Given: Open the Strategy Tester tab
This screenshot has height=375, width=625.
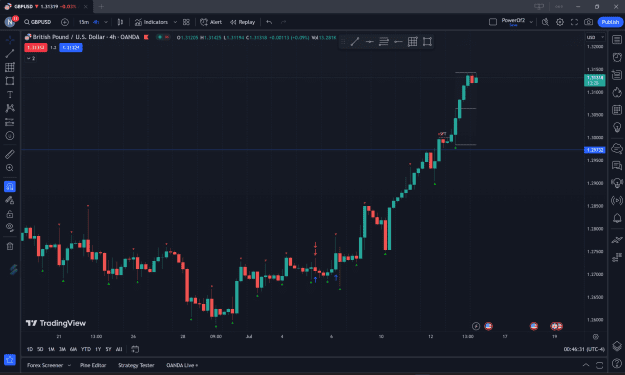Looking at the screenshot, I should pyautogui.click(x=136, y=365).
